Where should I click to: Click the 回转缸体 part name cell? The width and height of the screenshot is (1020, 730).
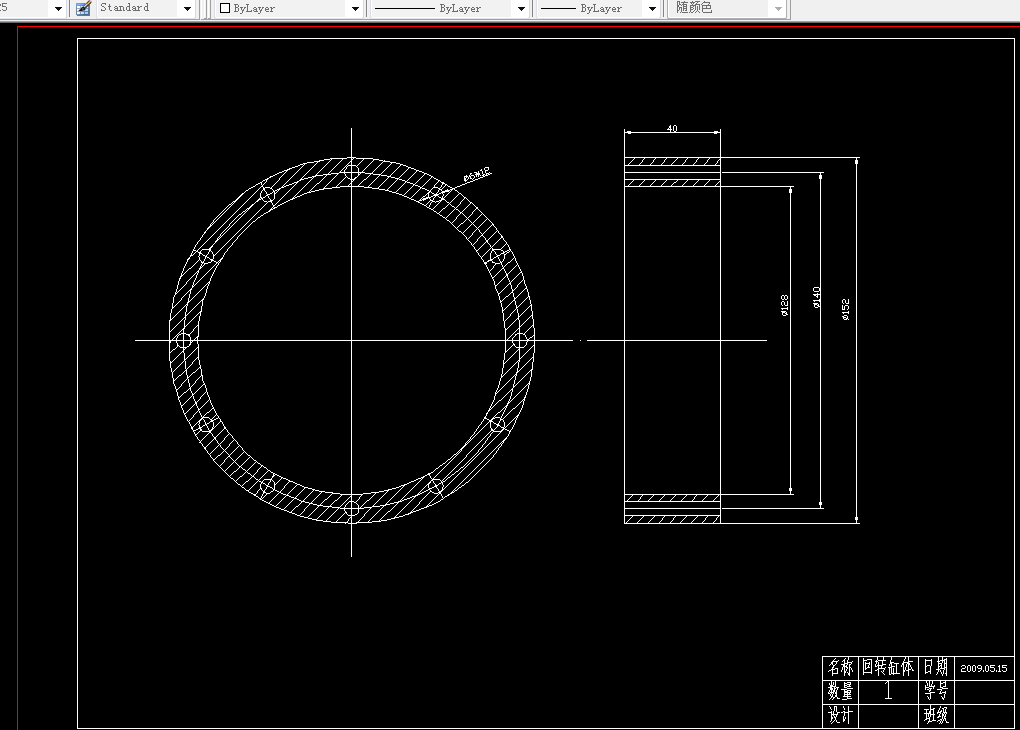[x=888, y=668]
